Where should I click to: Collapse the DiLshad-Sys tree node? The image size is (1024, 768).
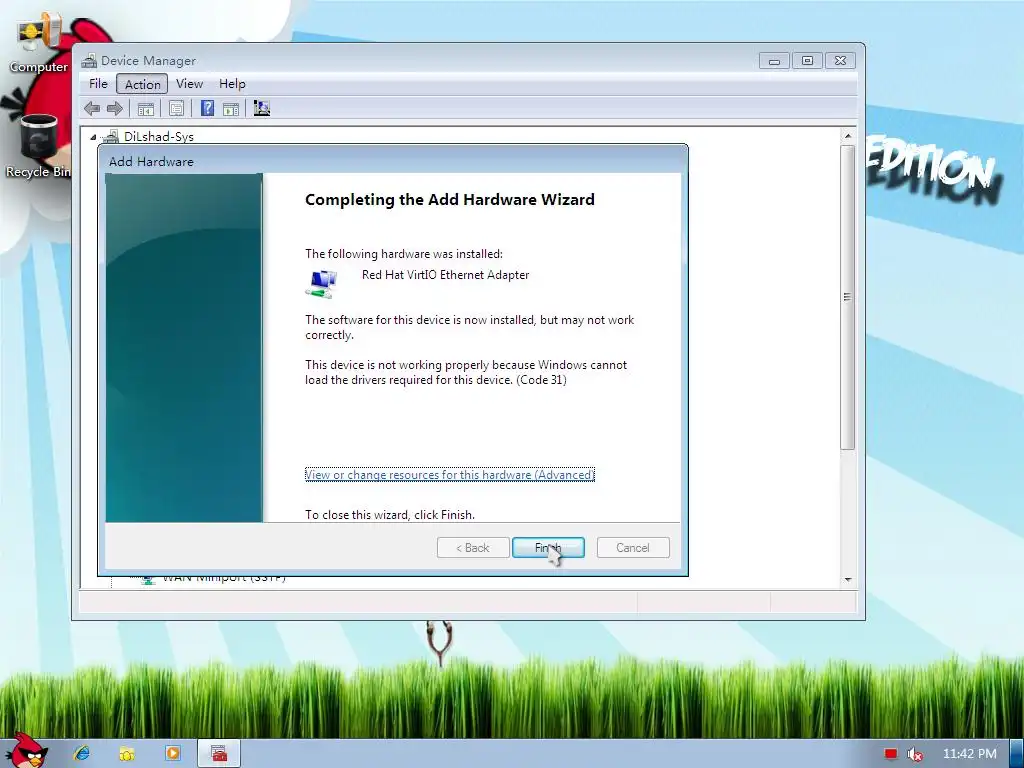pyautogui.click(x=93, y=137)
